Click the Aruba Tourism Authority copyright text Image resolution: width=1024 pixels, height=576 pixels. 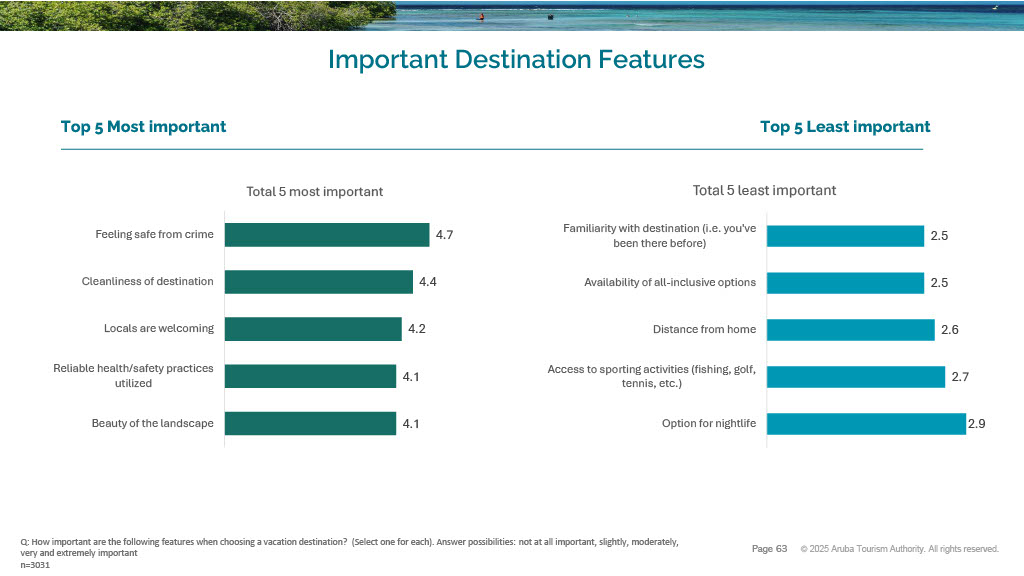(x=899, y=549)
